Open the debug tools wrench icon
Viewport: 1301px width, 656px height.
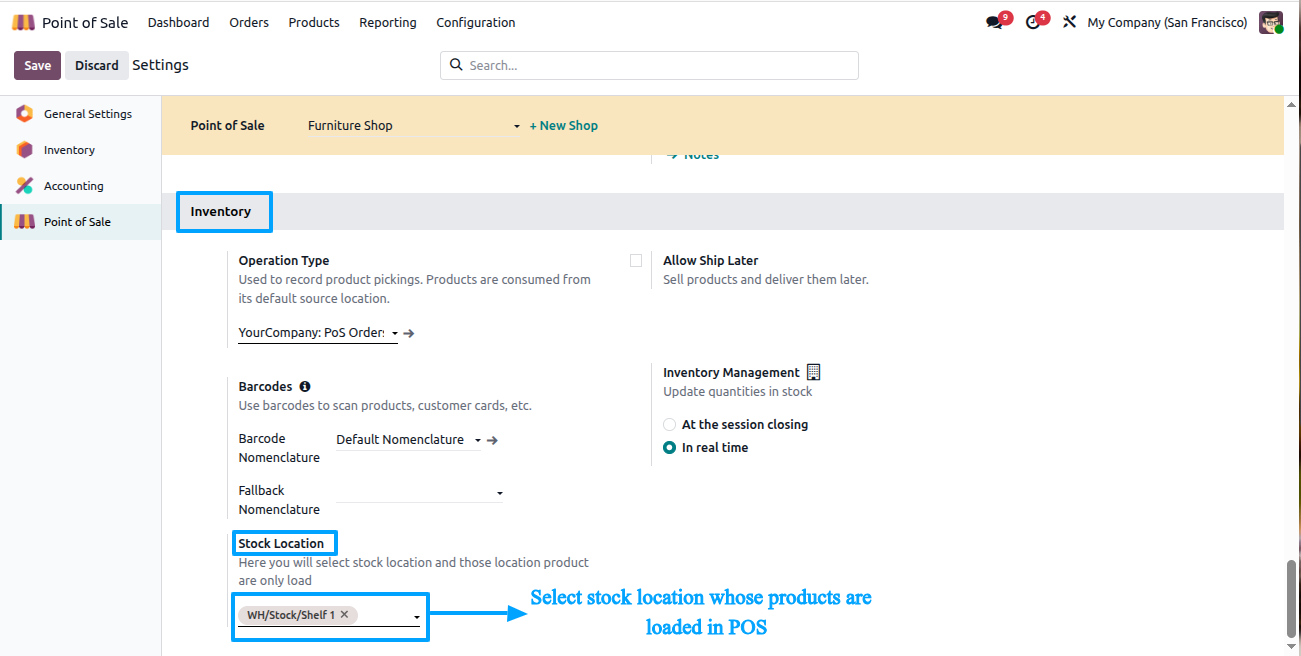click(x=1069, y=22)
